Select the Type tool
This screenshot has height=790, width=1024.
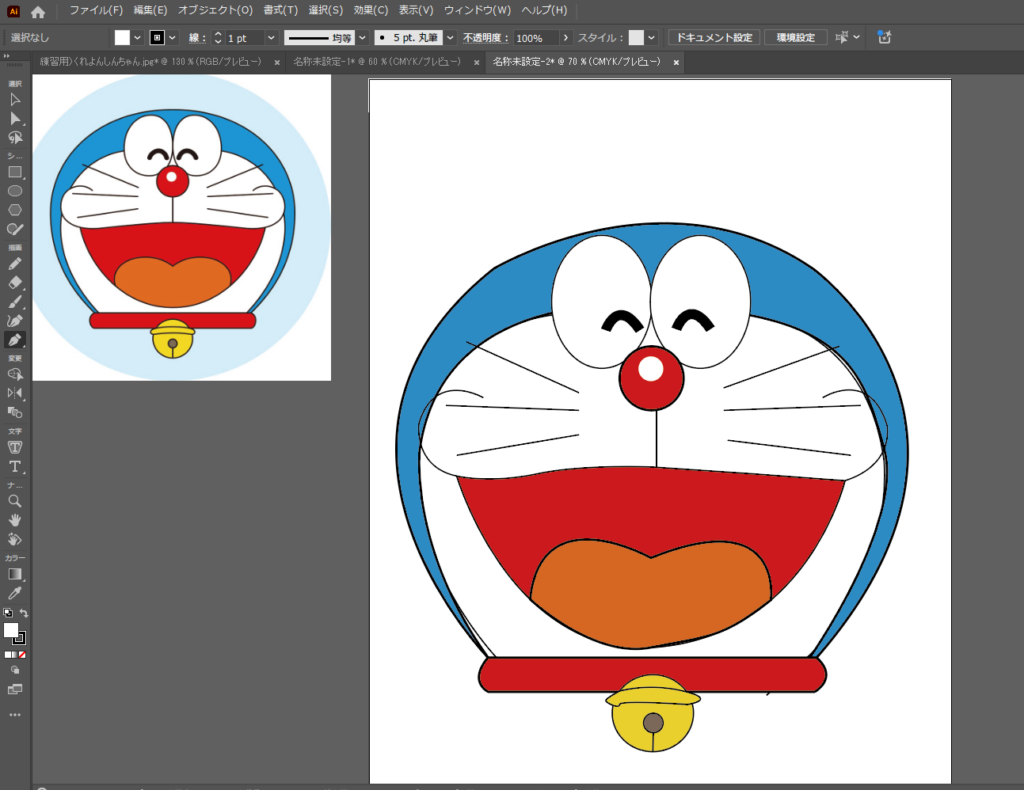[15, 467]
